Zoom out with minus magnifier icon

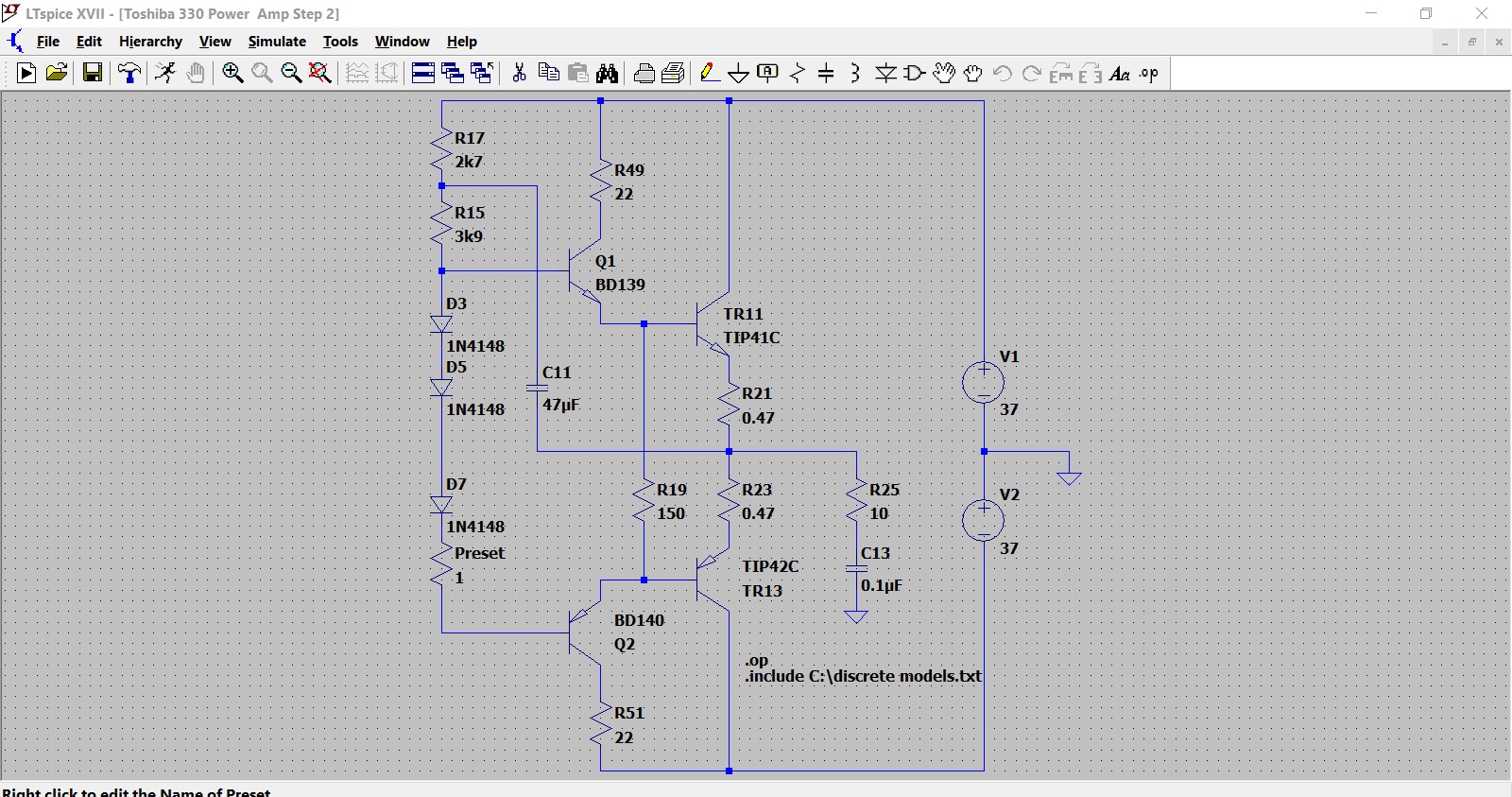291,73
